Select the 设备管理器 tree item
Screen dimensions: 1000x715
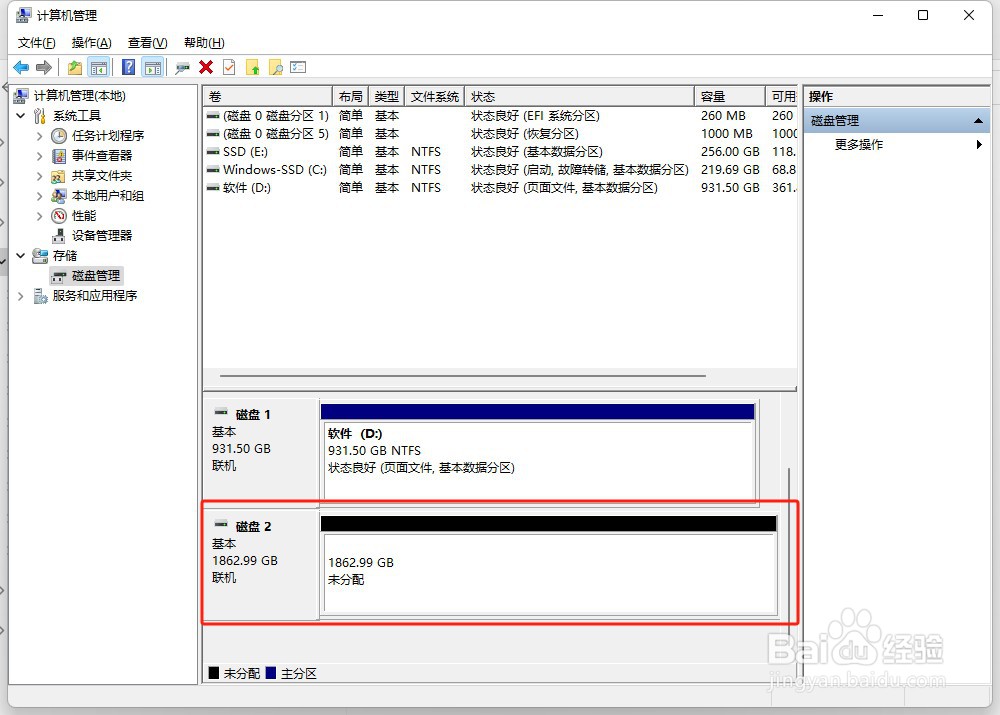[x=98, y=235]
